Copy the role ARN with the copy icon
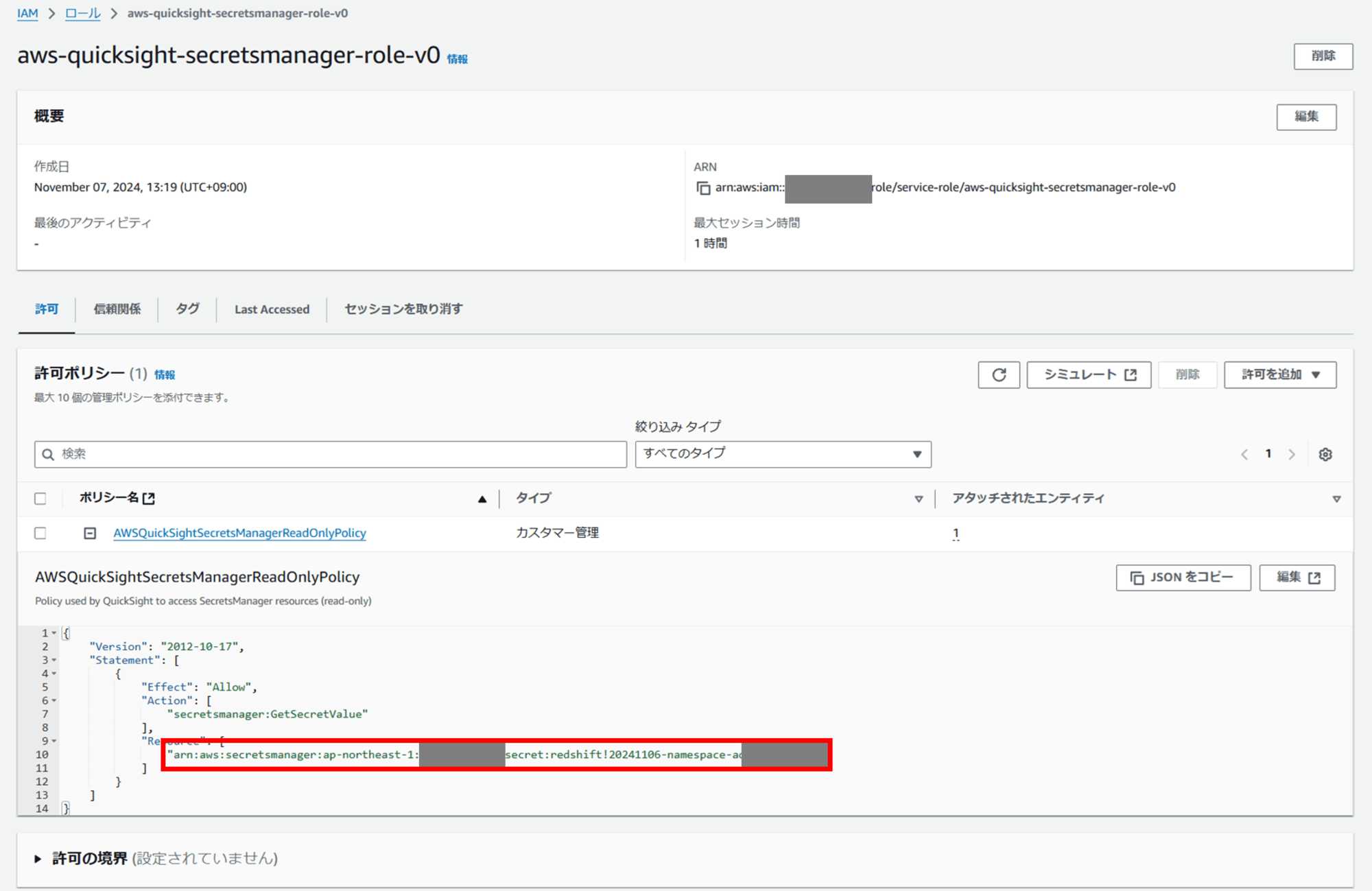The width and height of the screenshot is (1372, 891). point(703,188)
